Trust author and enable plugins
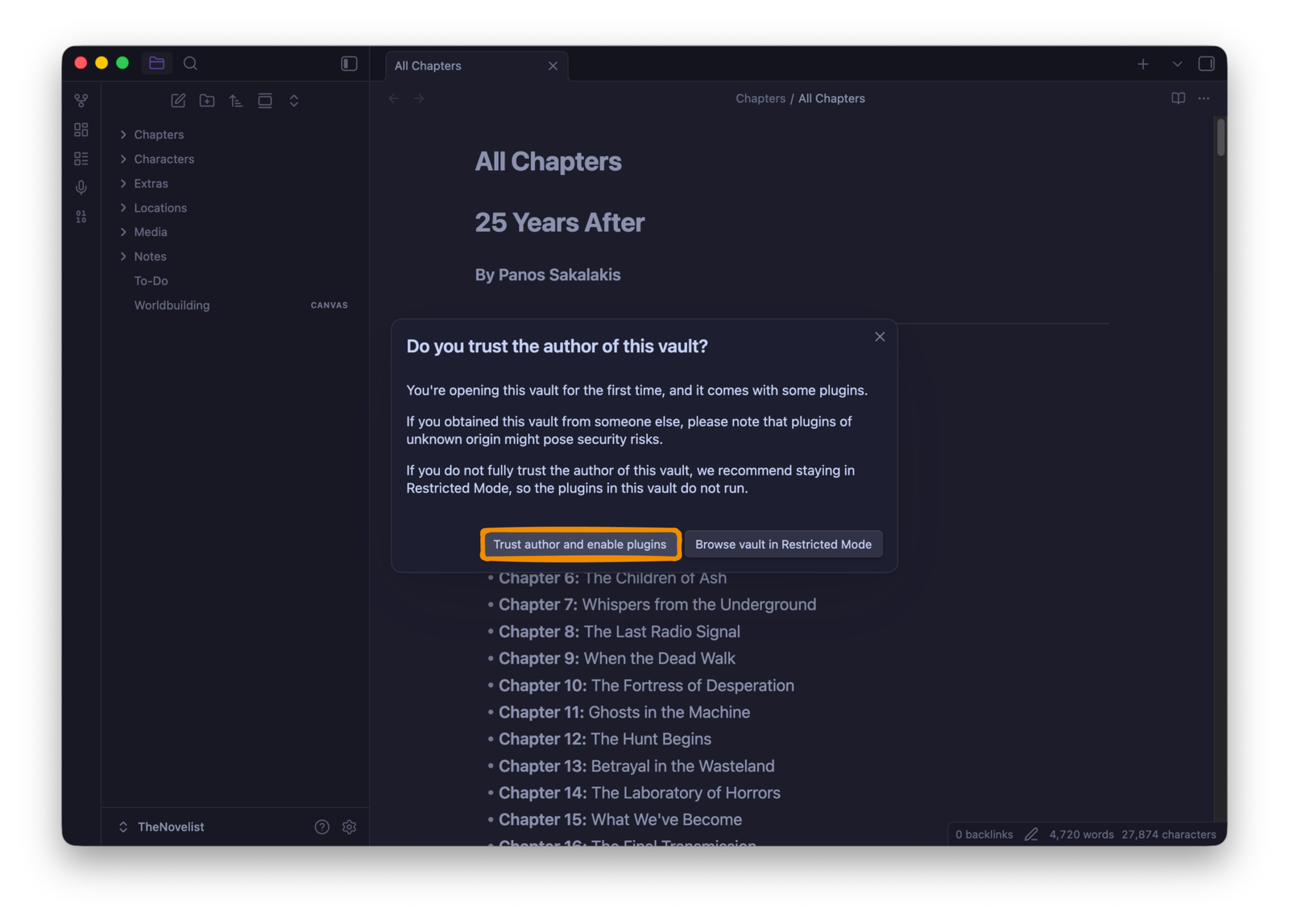Viewport: 1289px width, 924px height. click(x=580, y=544)
